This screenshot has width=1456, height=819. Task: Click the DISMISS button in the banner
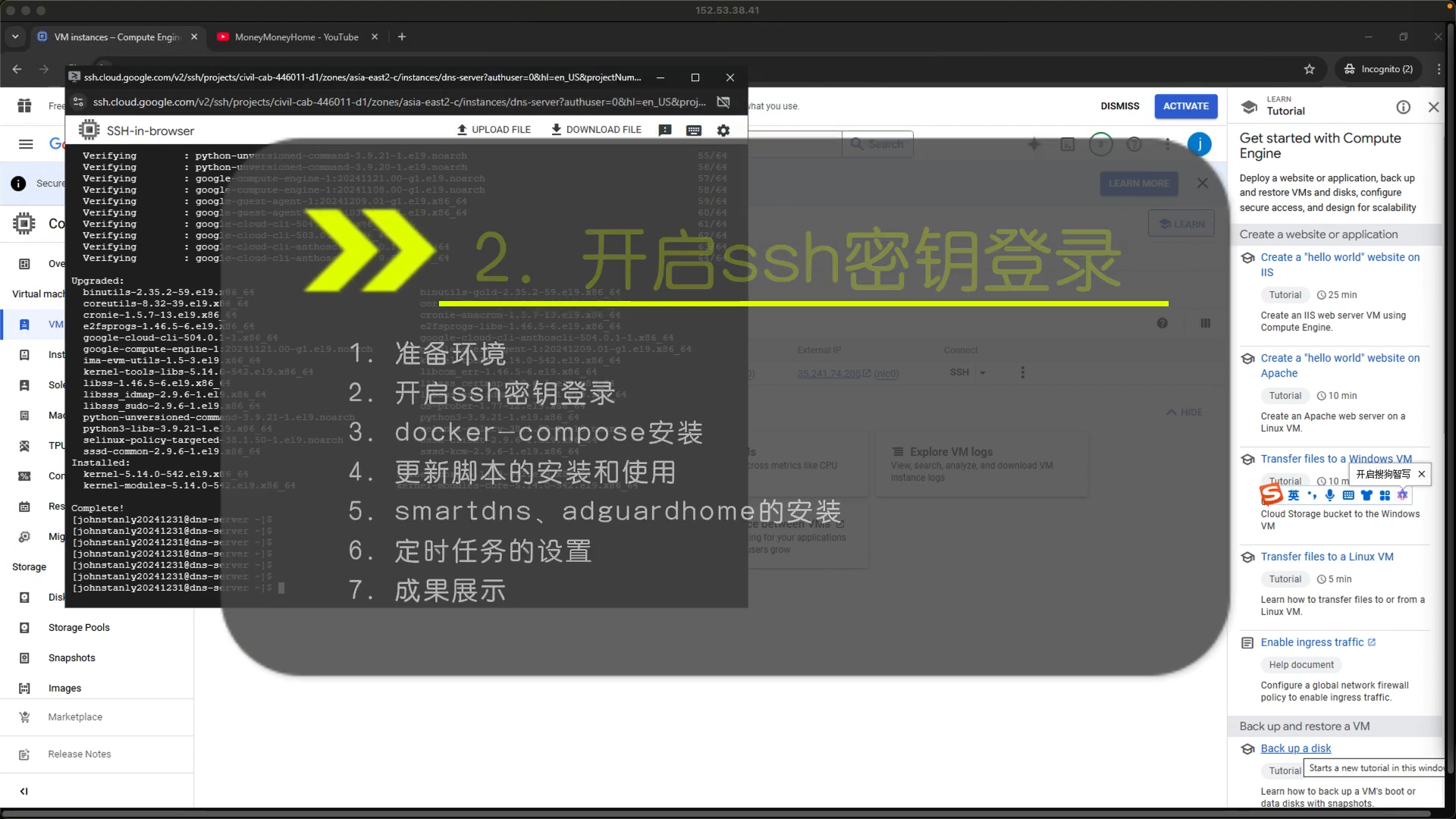click(x=1119, y=106)
